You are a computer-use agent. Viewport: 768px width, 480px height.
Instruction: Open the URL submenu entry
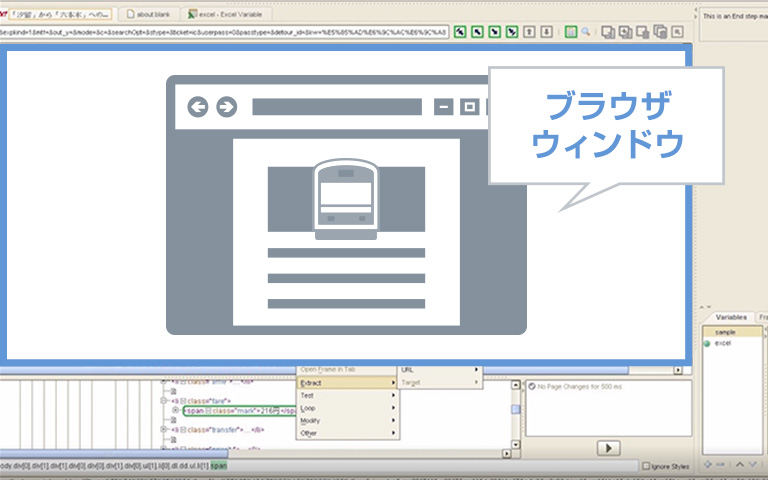pos(440,370)
